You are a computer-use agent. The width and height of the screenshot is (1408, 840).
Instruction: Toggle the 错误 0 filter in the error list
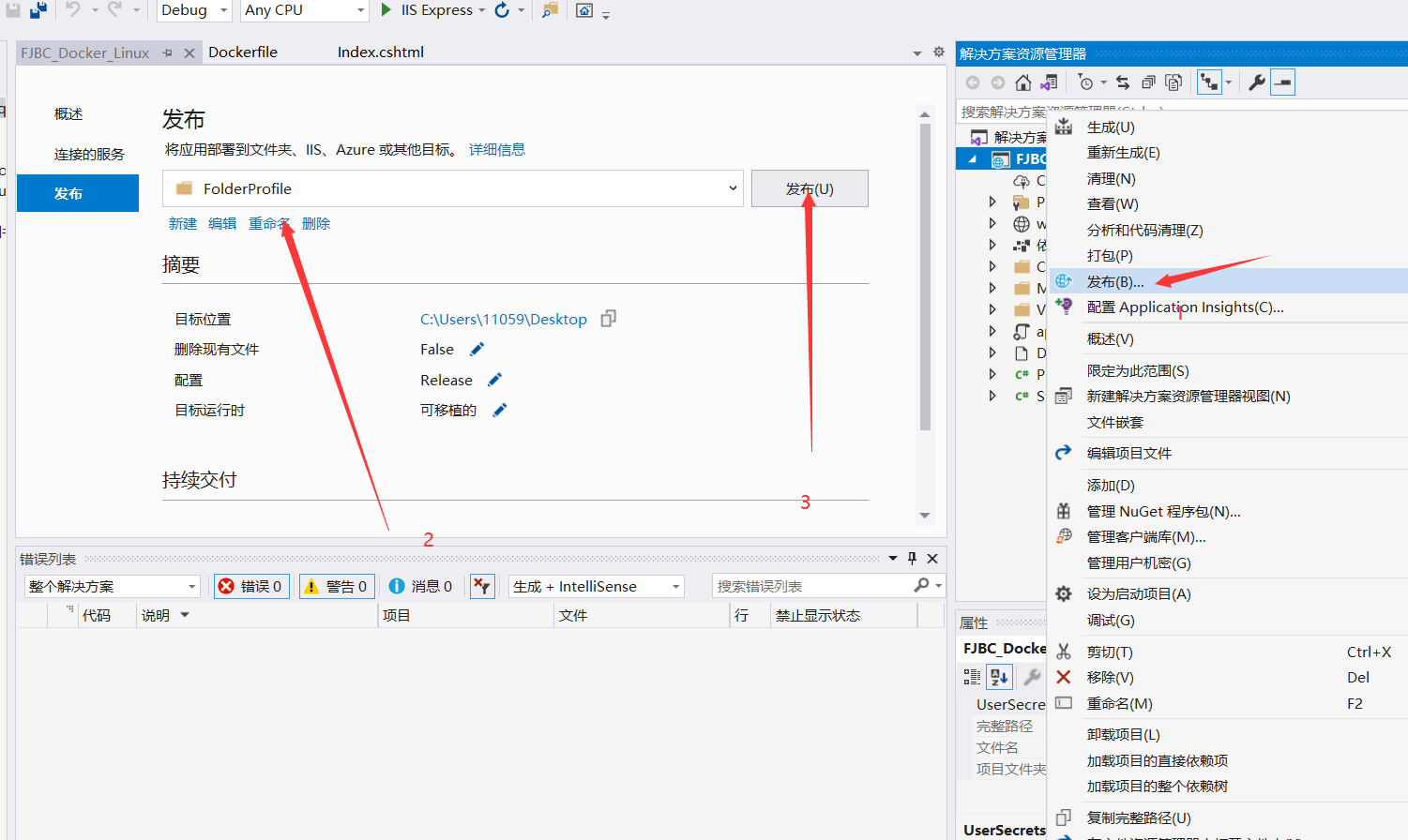[x=251, y=586]
